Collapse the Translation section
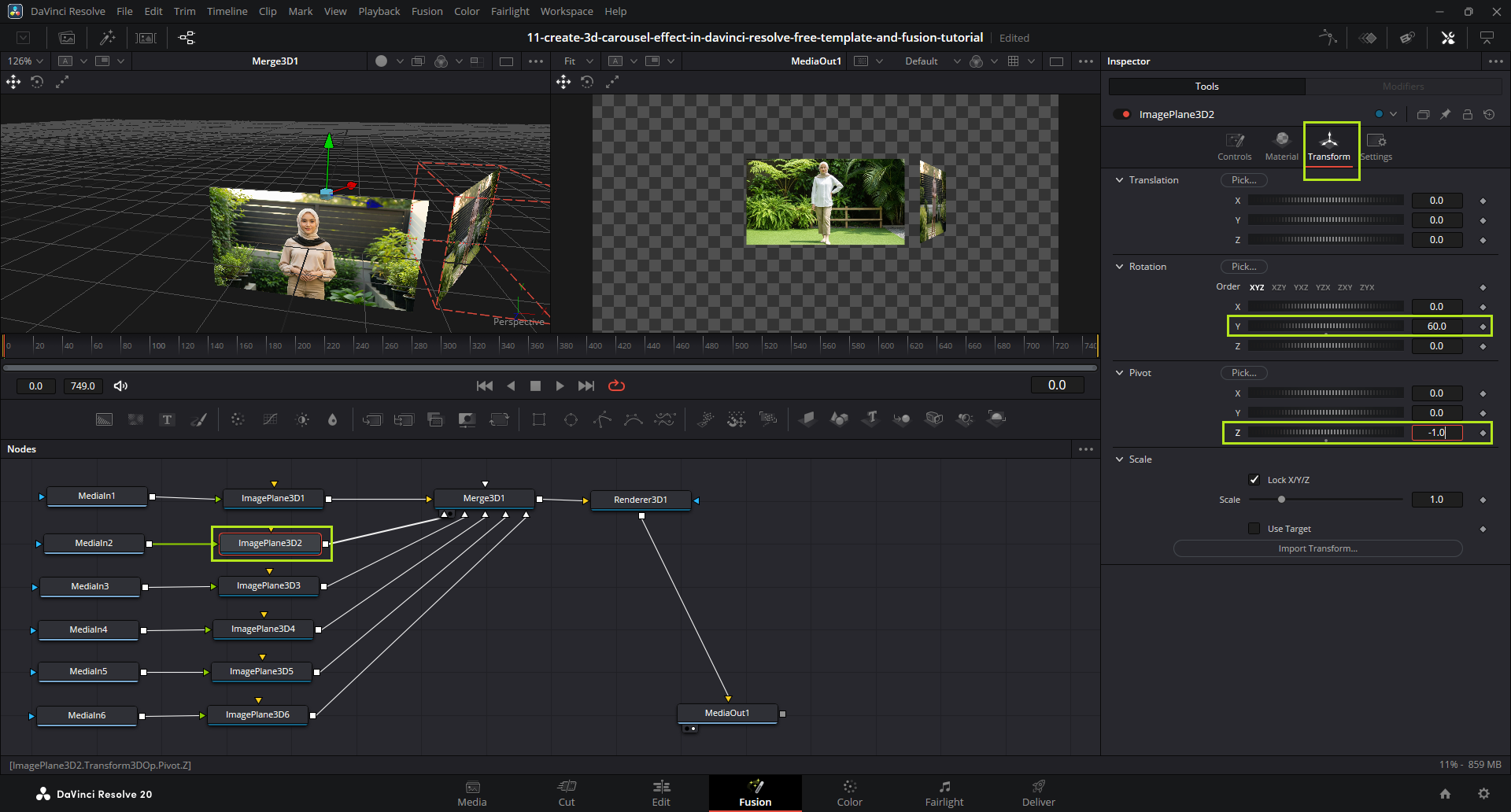Viewport: 1511px width, 812px height. point(1120,180)
